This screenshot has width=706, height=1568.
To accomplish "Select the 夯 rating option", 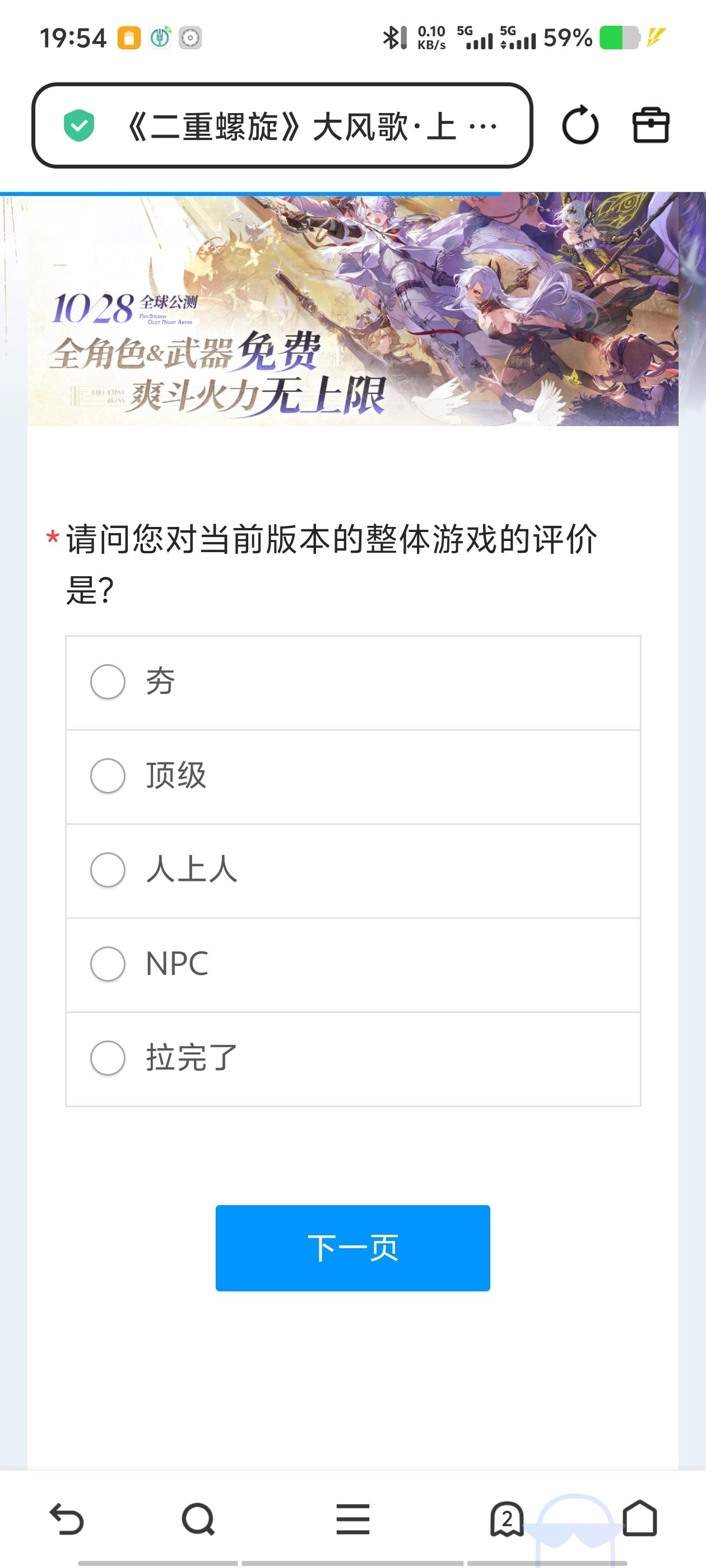I will [108, 682].
